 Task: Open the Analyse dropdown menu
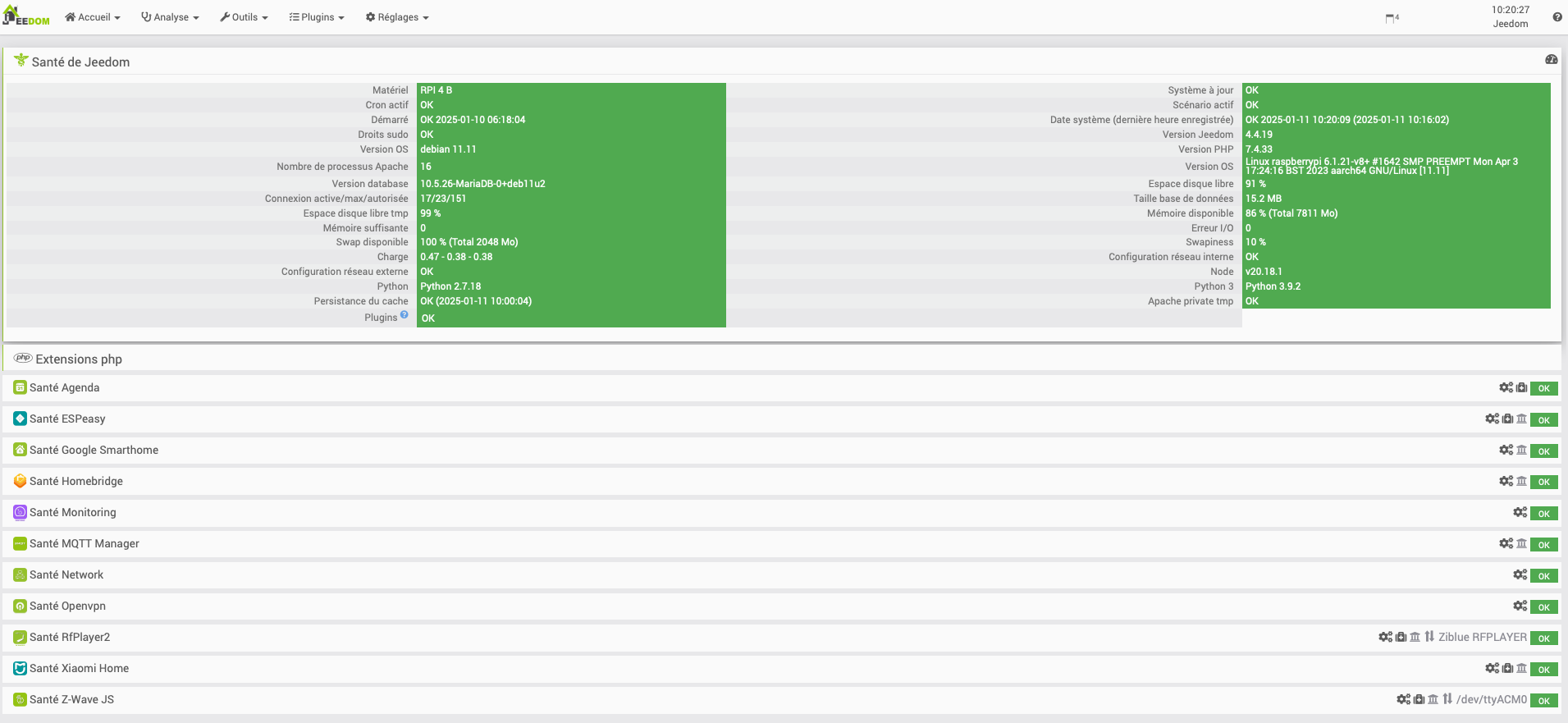pos(170,17)
